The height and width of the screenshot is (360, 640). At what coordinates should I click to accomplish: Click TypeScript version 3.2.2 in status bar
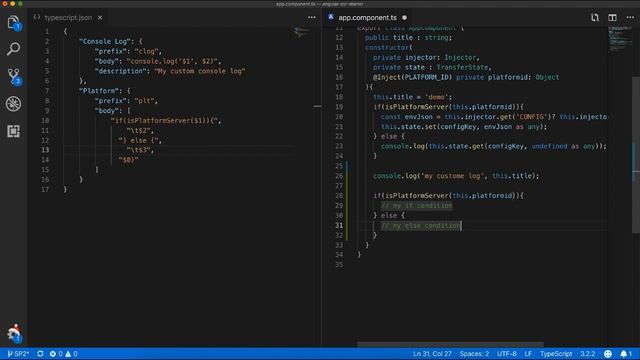587,354
